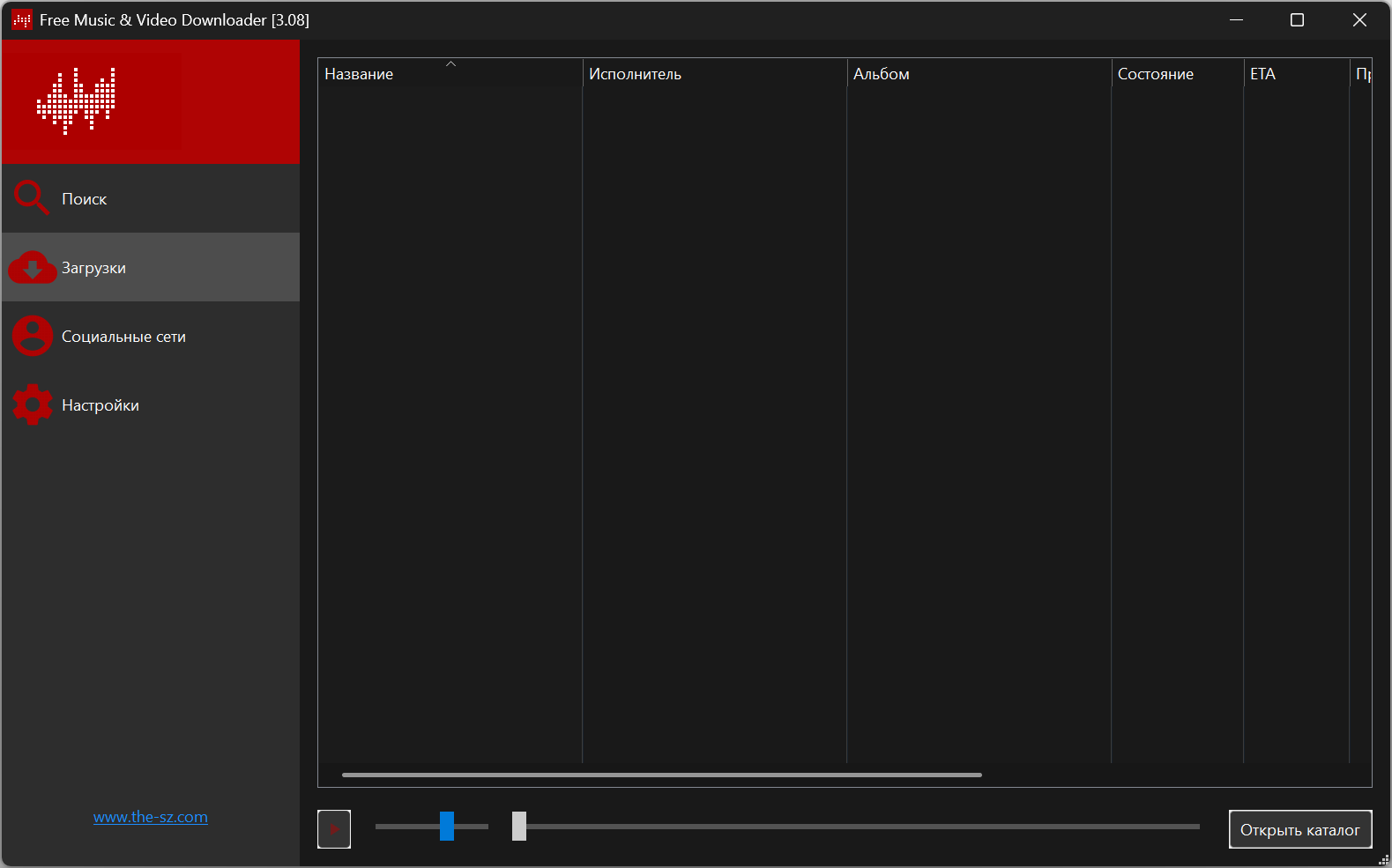Go to the Настройки section
The height and width of the screenshot is (868, 1392).
(100, 405)
